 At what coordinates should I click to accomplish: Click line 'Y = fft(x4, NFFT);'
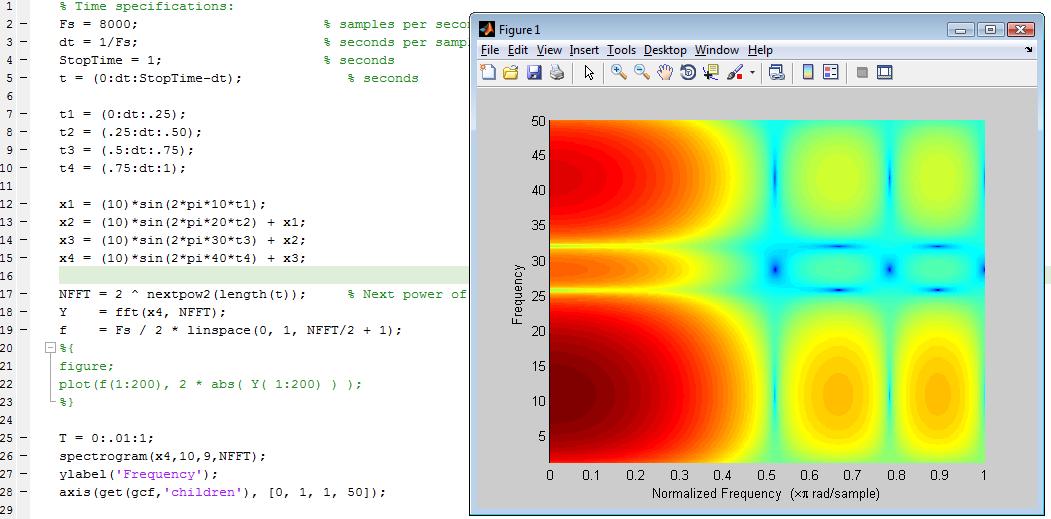click(142, 312)
